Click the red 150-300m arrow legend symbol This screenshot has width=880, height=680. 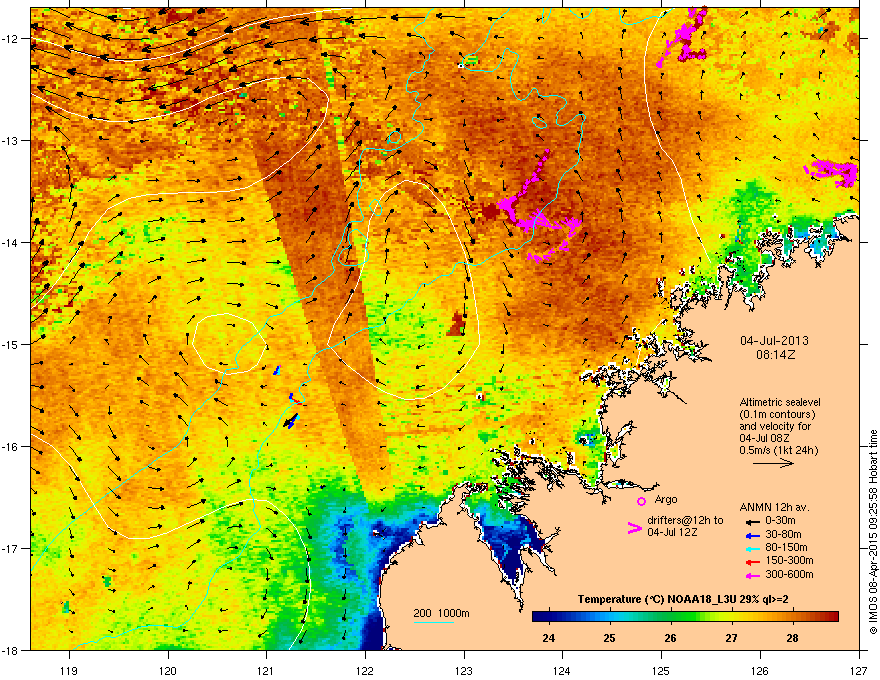(752, 562)
